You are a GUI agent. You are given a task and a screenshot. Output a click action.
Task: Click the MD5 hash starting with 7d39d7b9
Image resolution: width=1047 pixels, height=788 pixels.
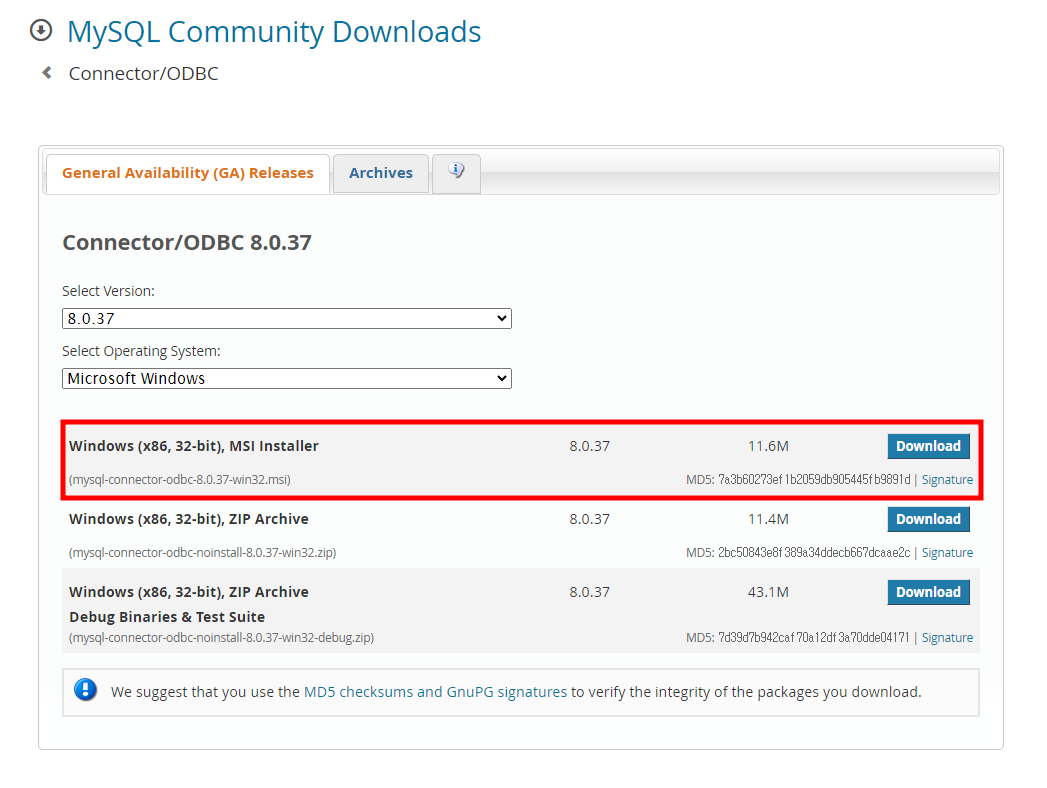point(813,637)
